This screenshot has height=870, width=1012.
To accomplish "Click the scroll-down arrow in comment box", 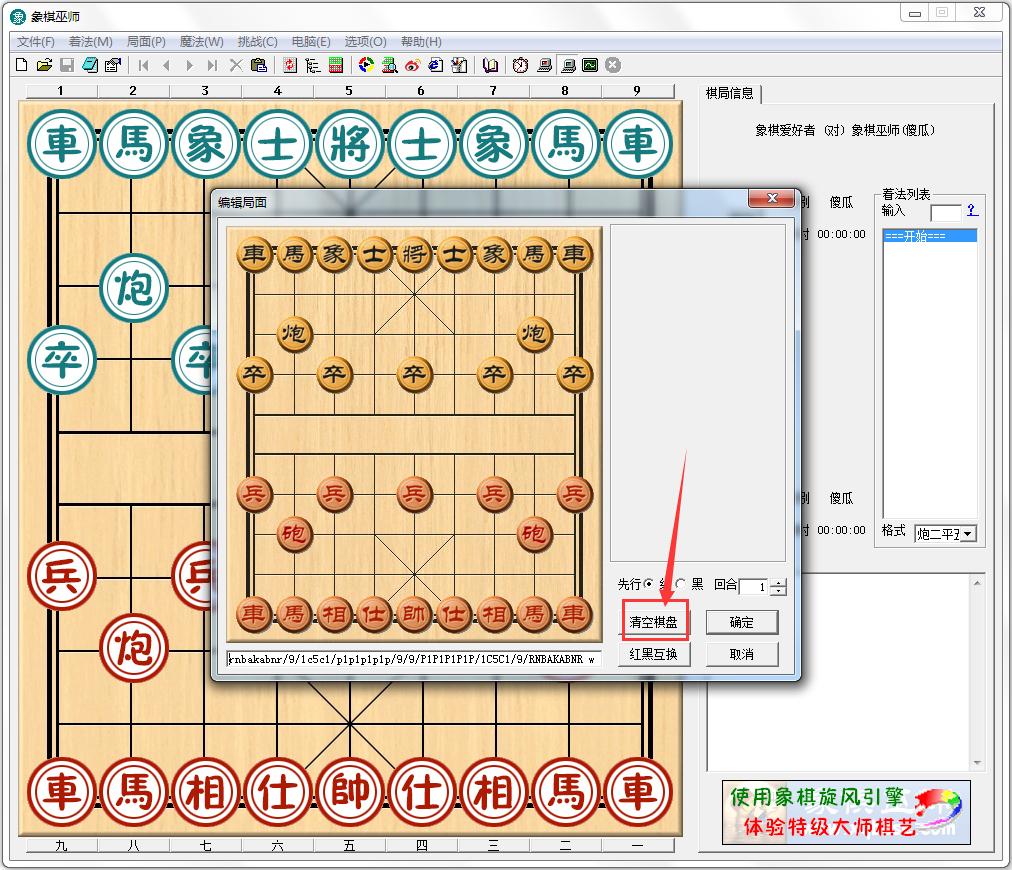I will 977,763.
